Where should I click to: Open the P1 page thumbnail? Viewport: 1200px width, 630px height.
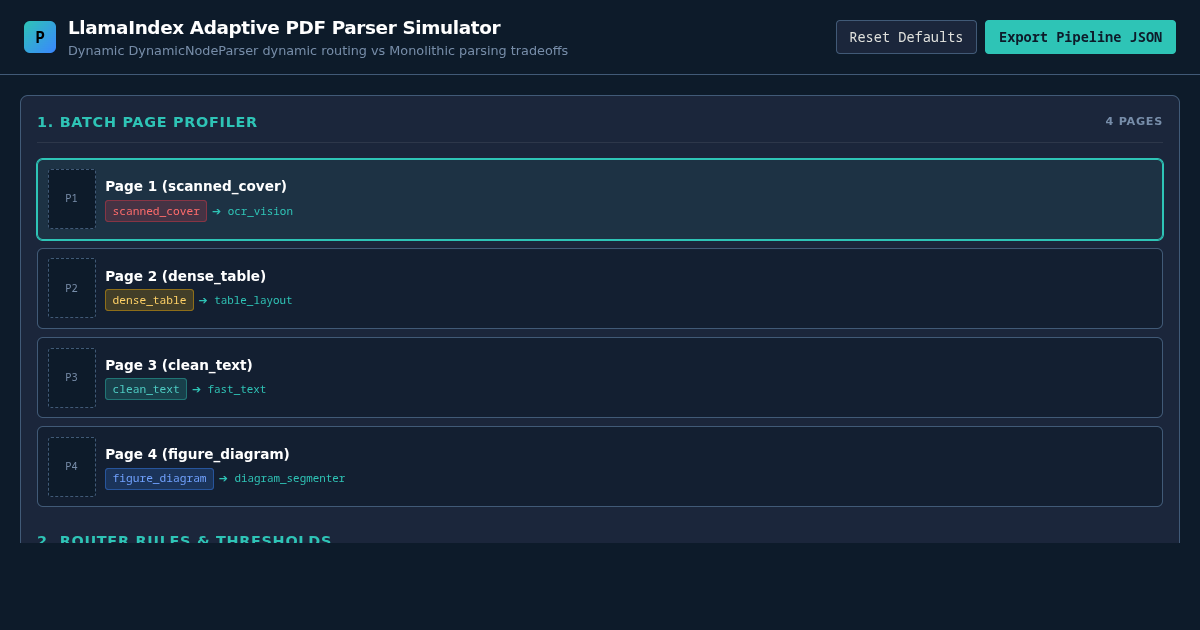(x=72, y=199)
